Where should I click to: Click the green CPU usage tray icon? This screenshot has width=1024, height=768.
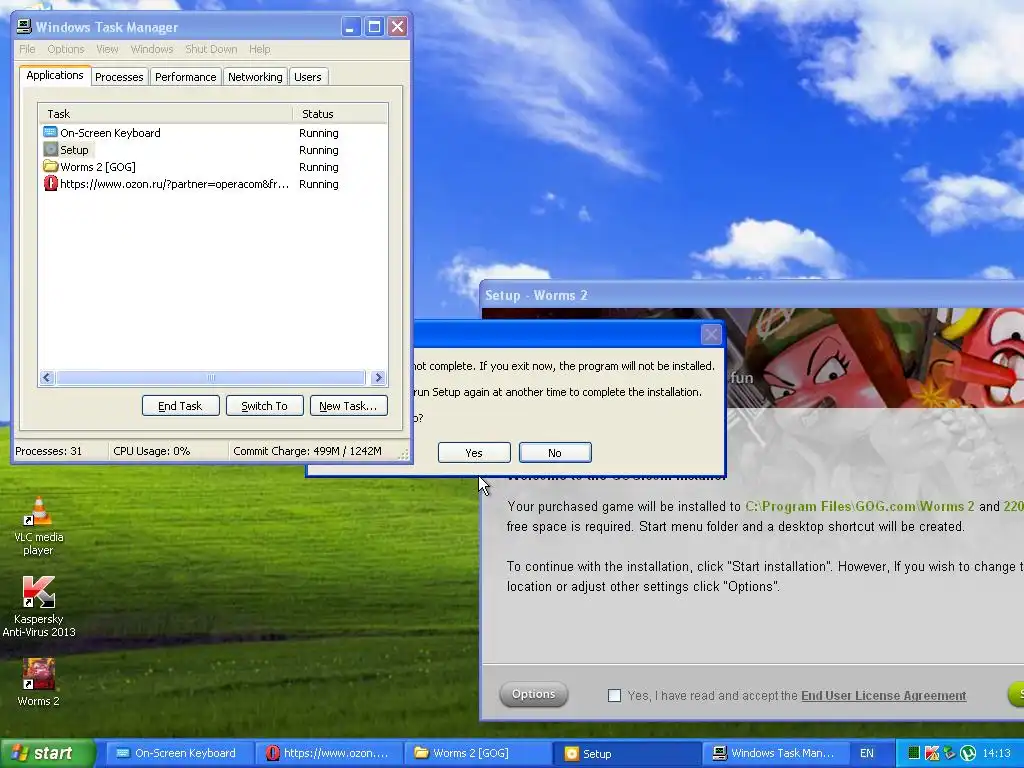[x=914, y=753]
